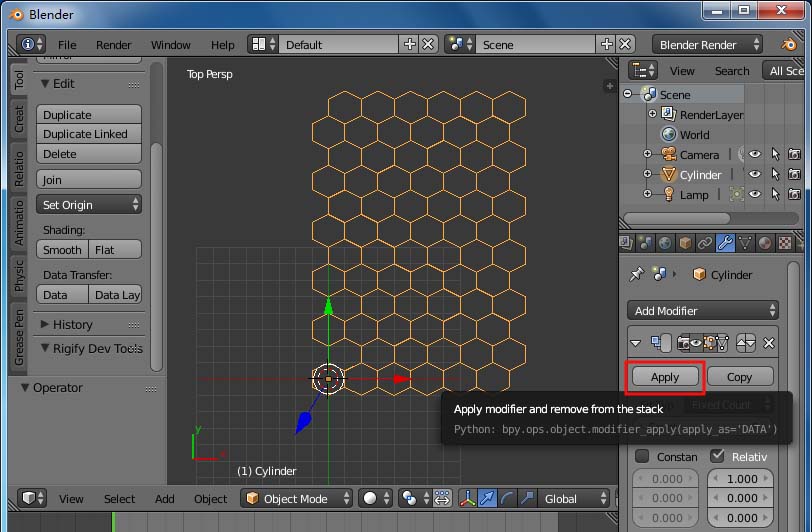The width and height of the screenshot is (812, 532).
Task: Open the Render menu
Action: pos(113,45)
